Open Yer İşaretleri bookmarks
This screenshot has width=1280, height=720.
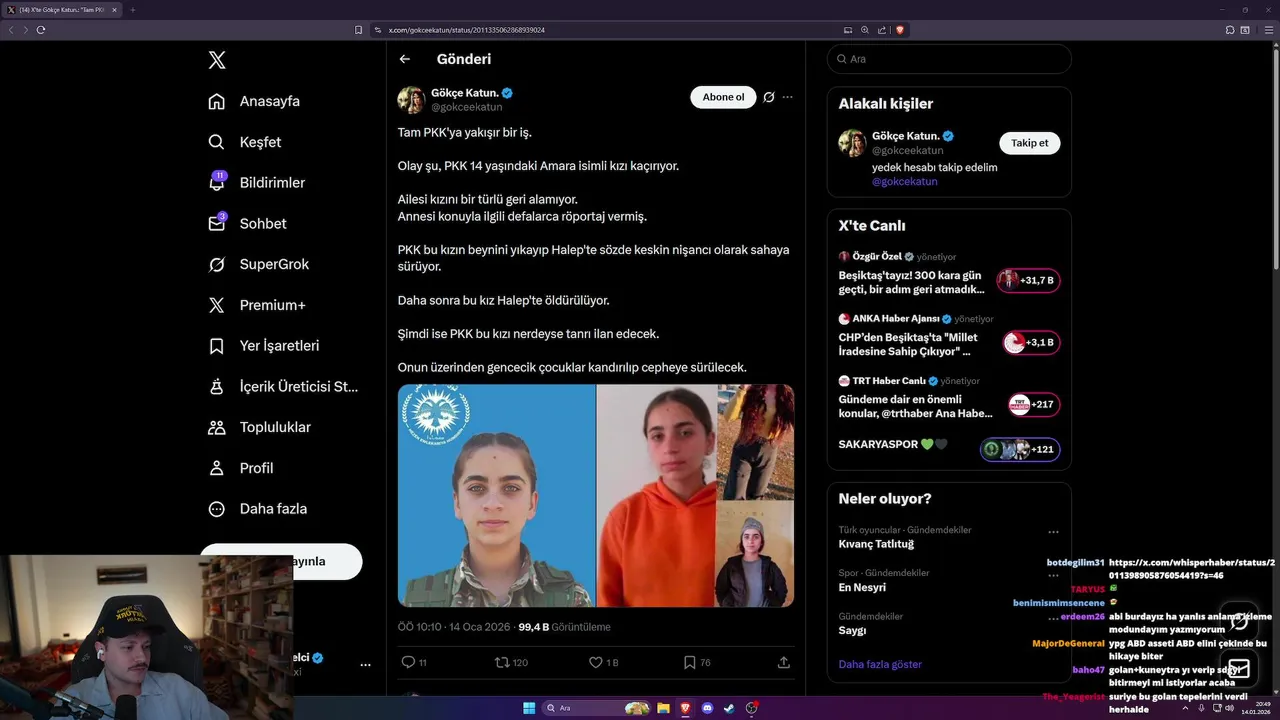coord(263,346)
